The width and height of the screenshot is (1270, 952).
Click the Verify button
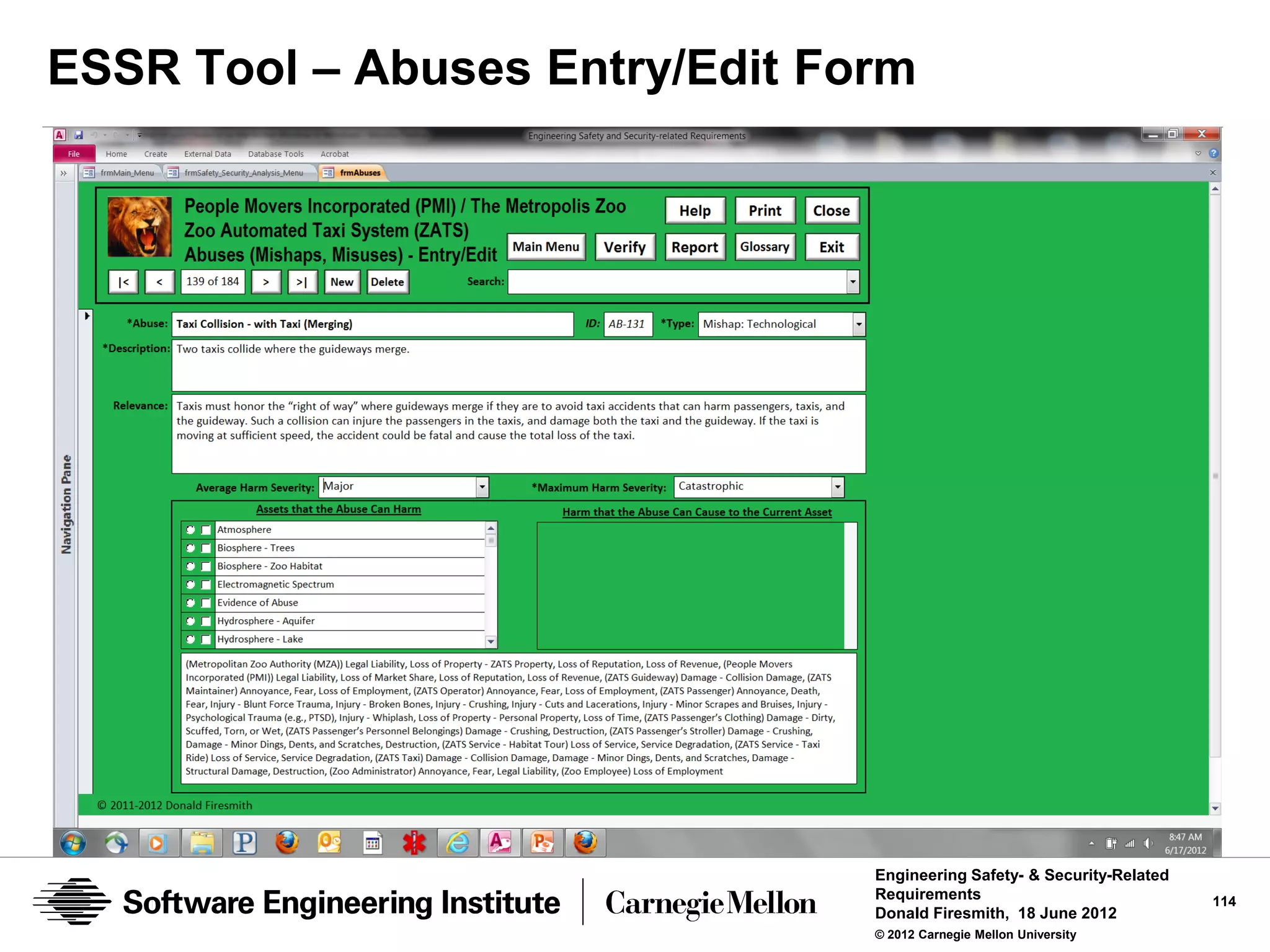625,247
